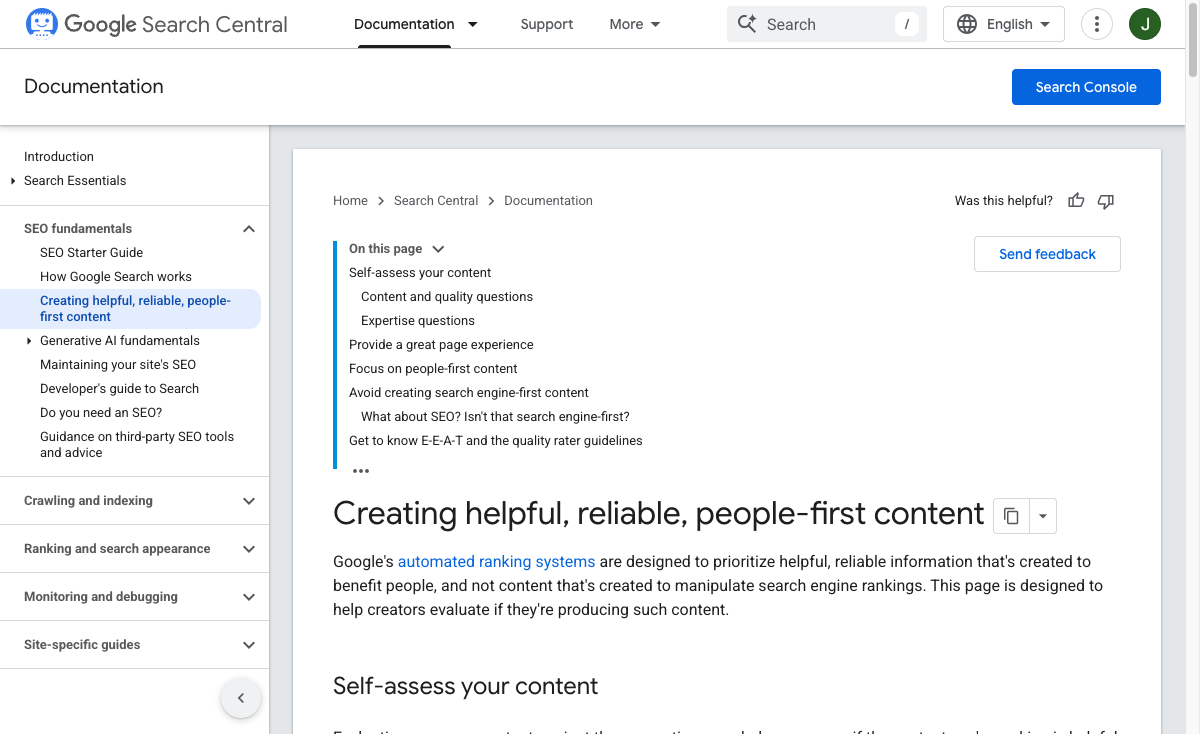Click the thumbs up helpful icon
Viewport: 1200px width, 734px height.
point(1076,201)
